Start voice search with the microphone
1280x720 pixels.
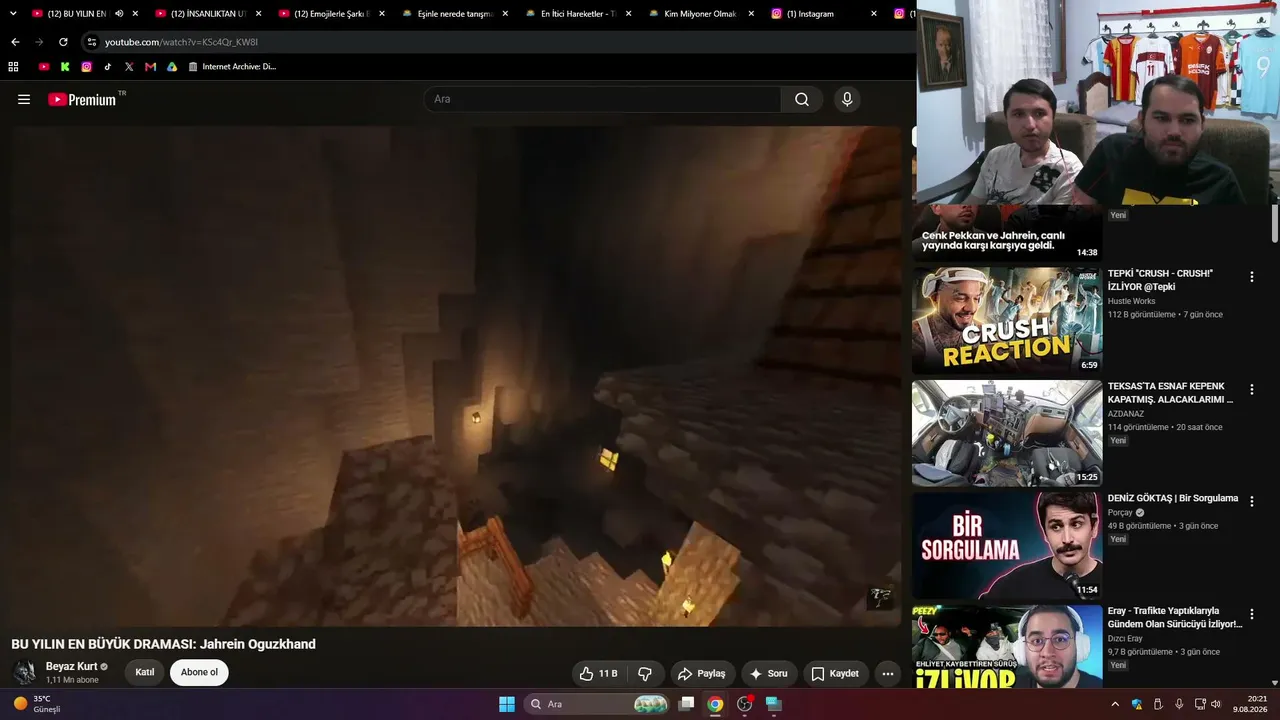coord(847,99)
